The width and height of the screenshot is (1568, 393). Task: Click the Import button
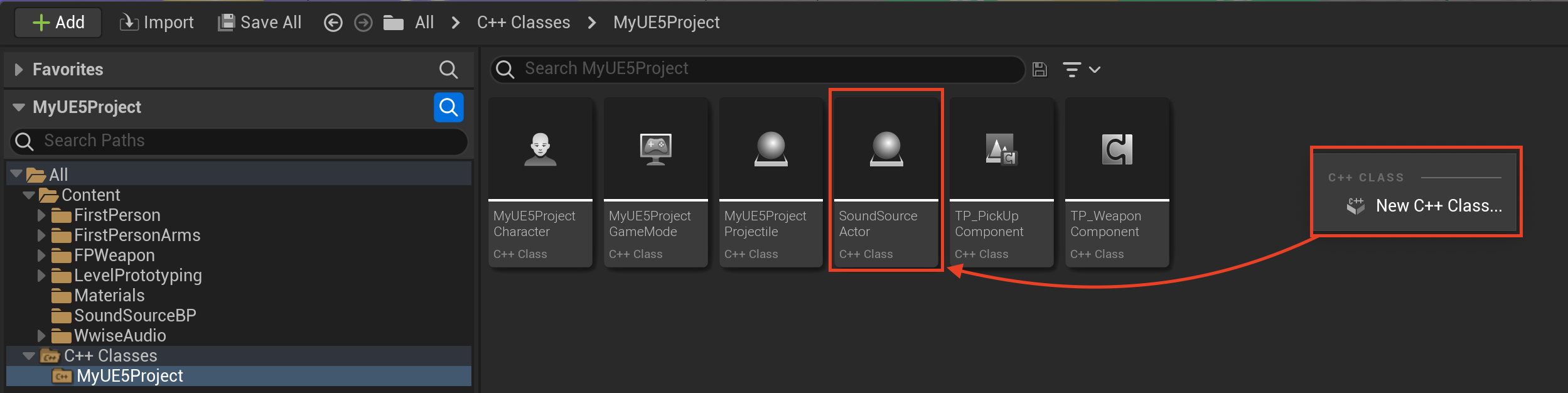click(x=157, y=23)
